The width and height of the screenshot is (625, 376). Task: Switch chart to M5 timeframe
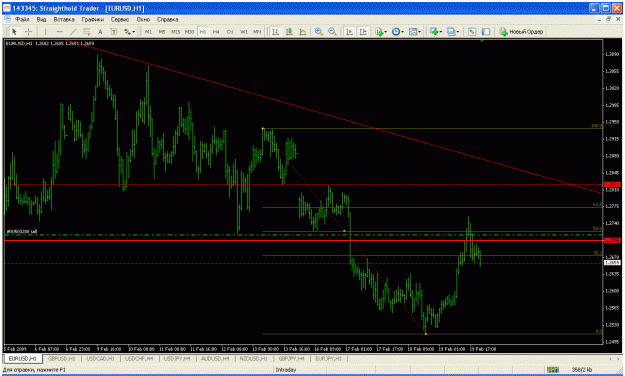tap(162, 32)
